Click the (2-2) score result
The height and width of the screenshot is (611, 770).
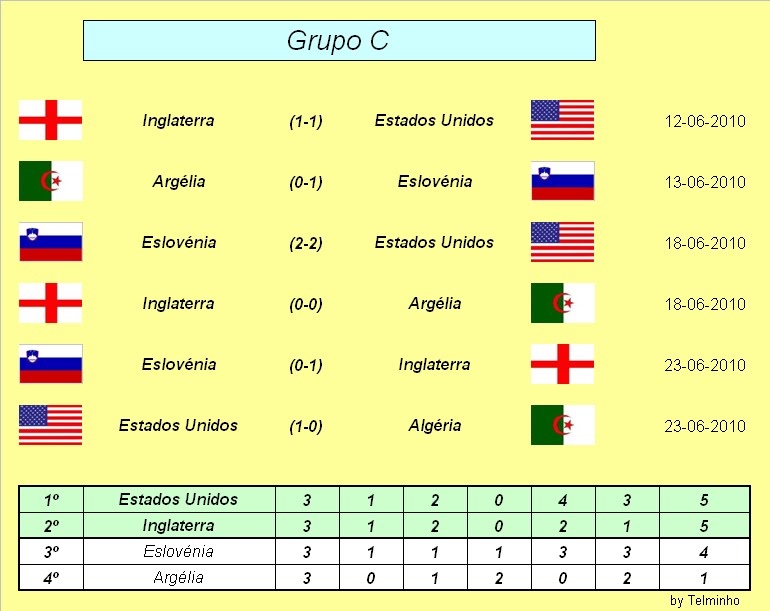coord(305,243)
